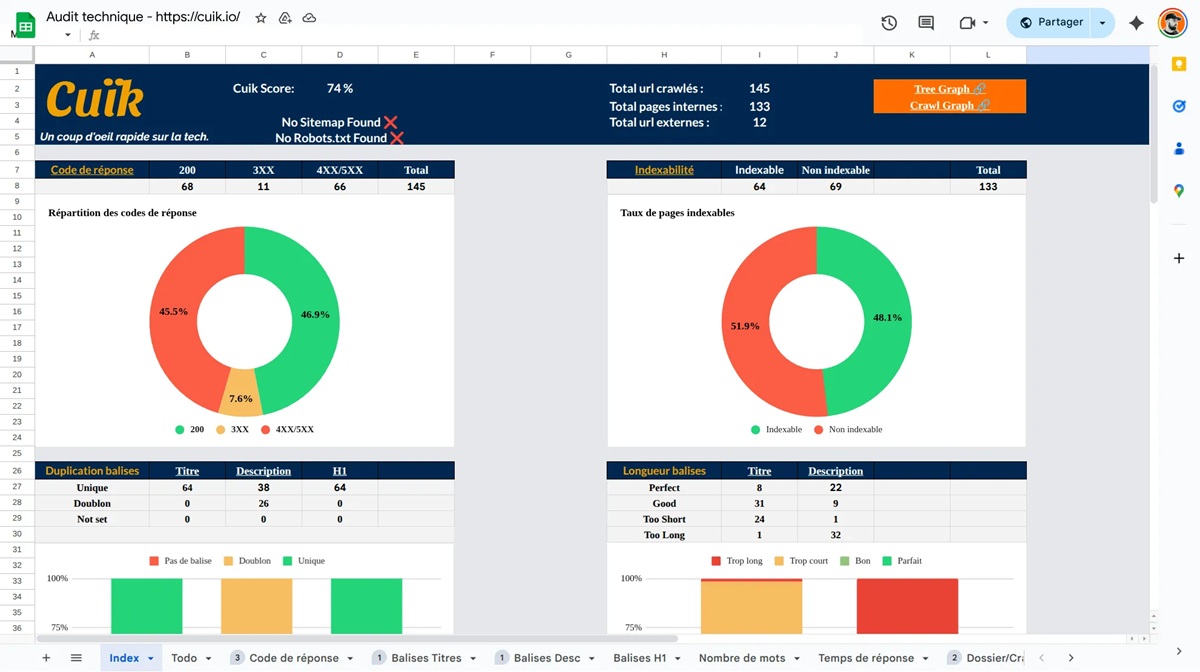The image size is (1200, 672).
Task: Open Temps de réponse tab dropdown
Action: point(925,658)
